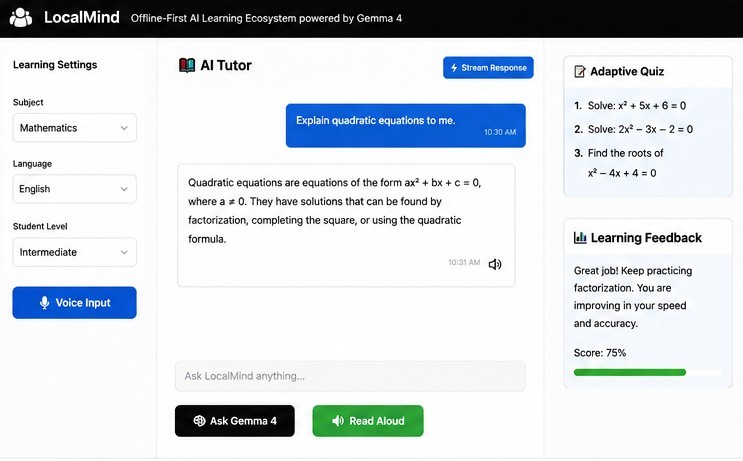Expand the Intermediate dropdown chevron

pos(124,252)
